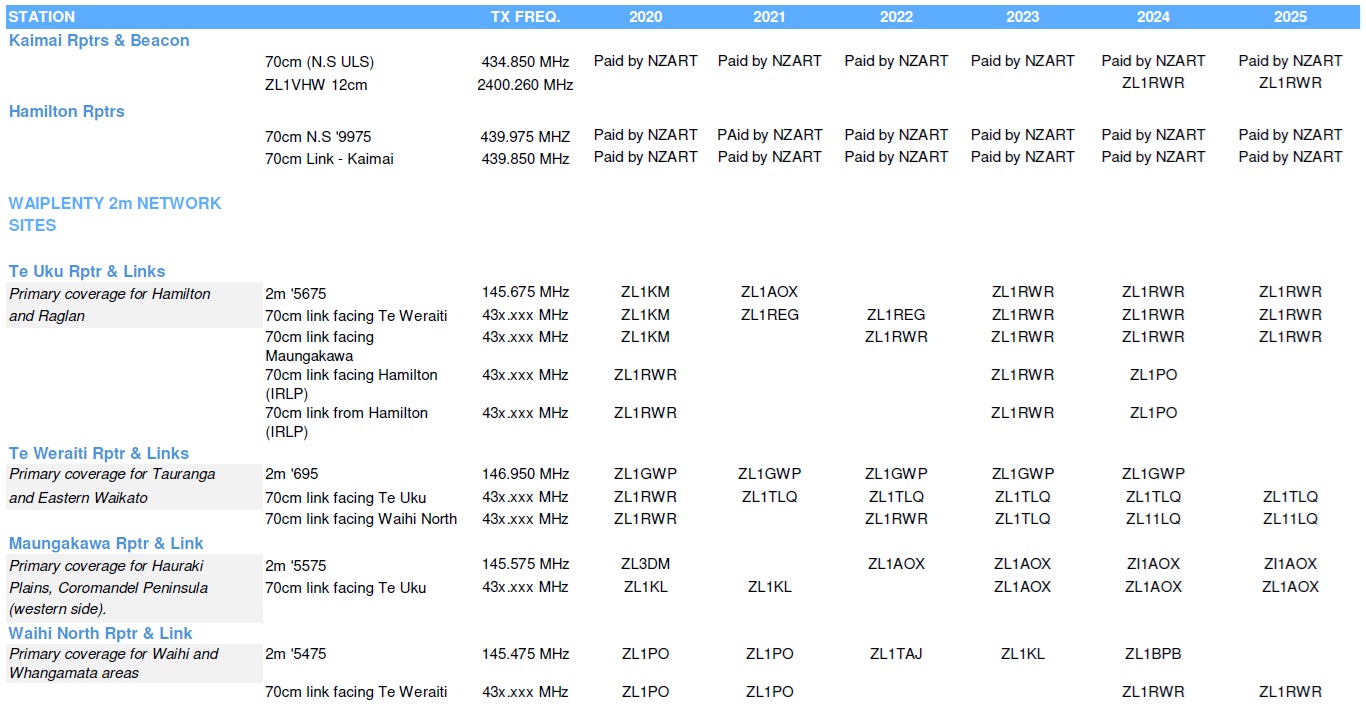
Task: Select ZL1REG in the 2022 column
Action: pyautogui.click(x=896, y=315)
